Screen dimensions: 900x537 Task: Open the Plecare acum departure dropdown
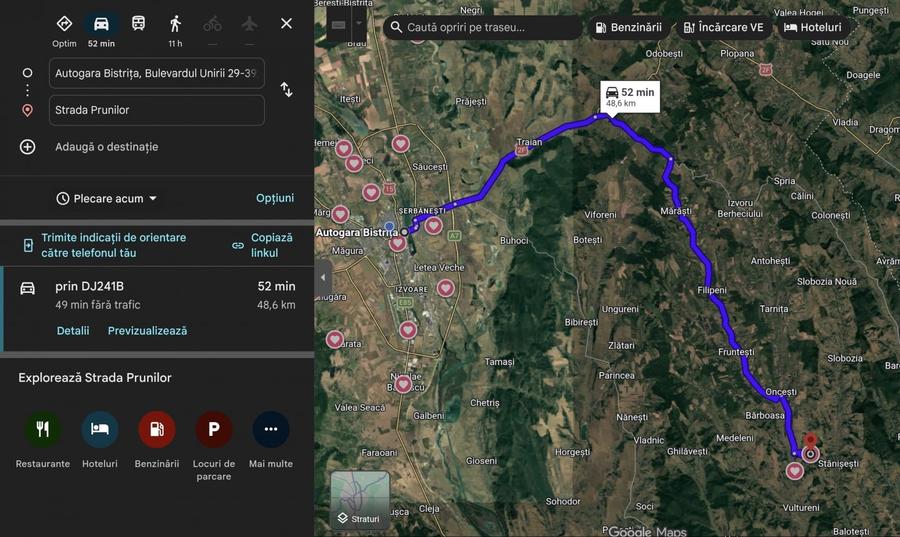click(x=107, y=199)
